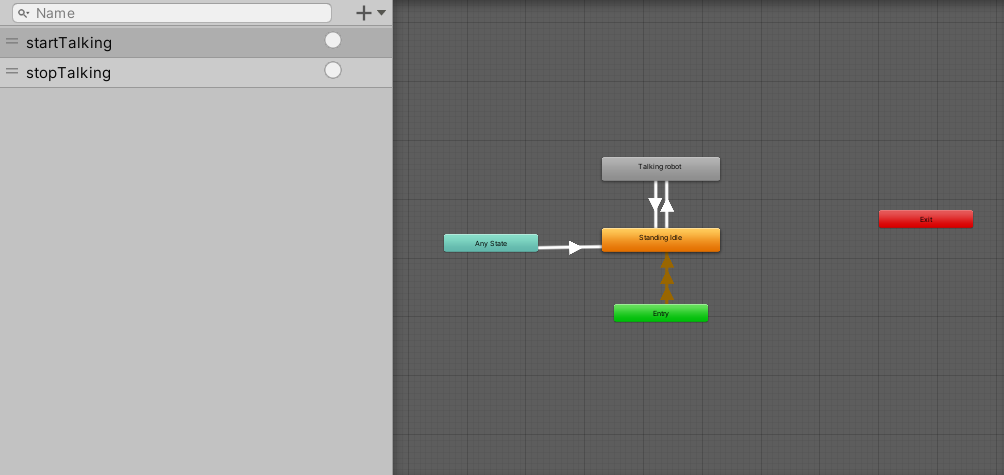Select the Talking robot state node
The image size is (1004, 475).
(x=660, y=168)
